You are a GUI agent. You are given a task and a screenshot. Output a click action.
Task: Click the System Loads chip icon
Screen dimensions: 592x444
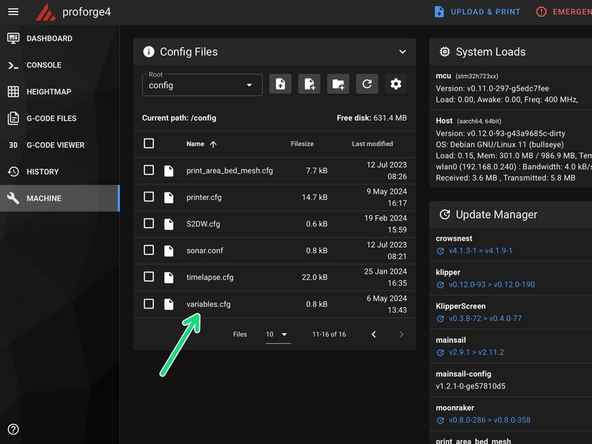(444, 52)
